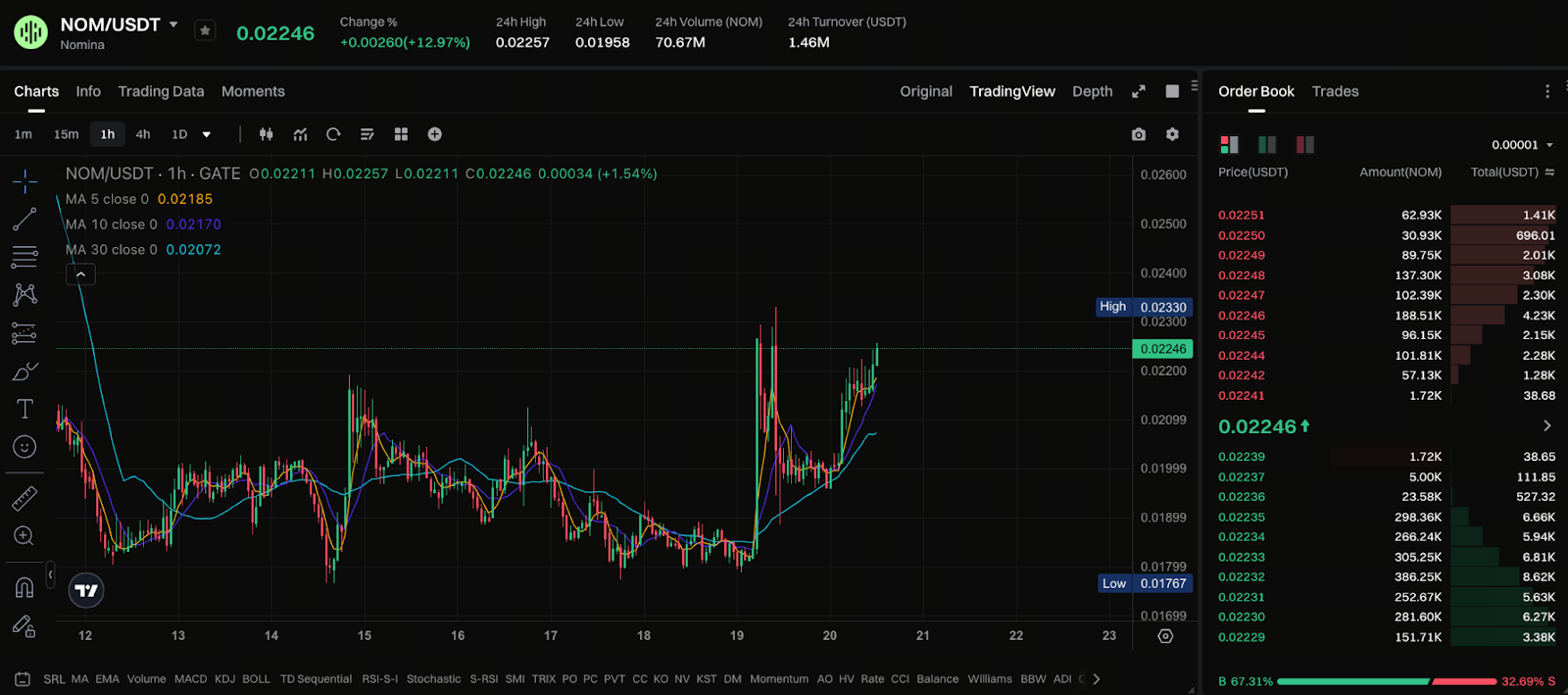Select the horizontal lines Fibonacci tool
Viewport: 1568px width, 695px height.
pyautogui.click(x=24, y=257)
